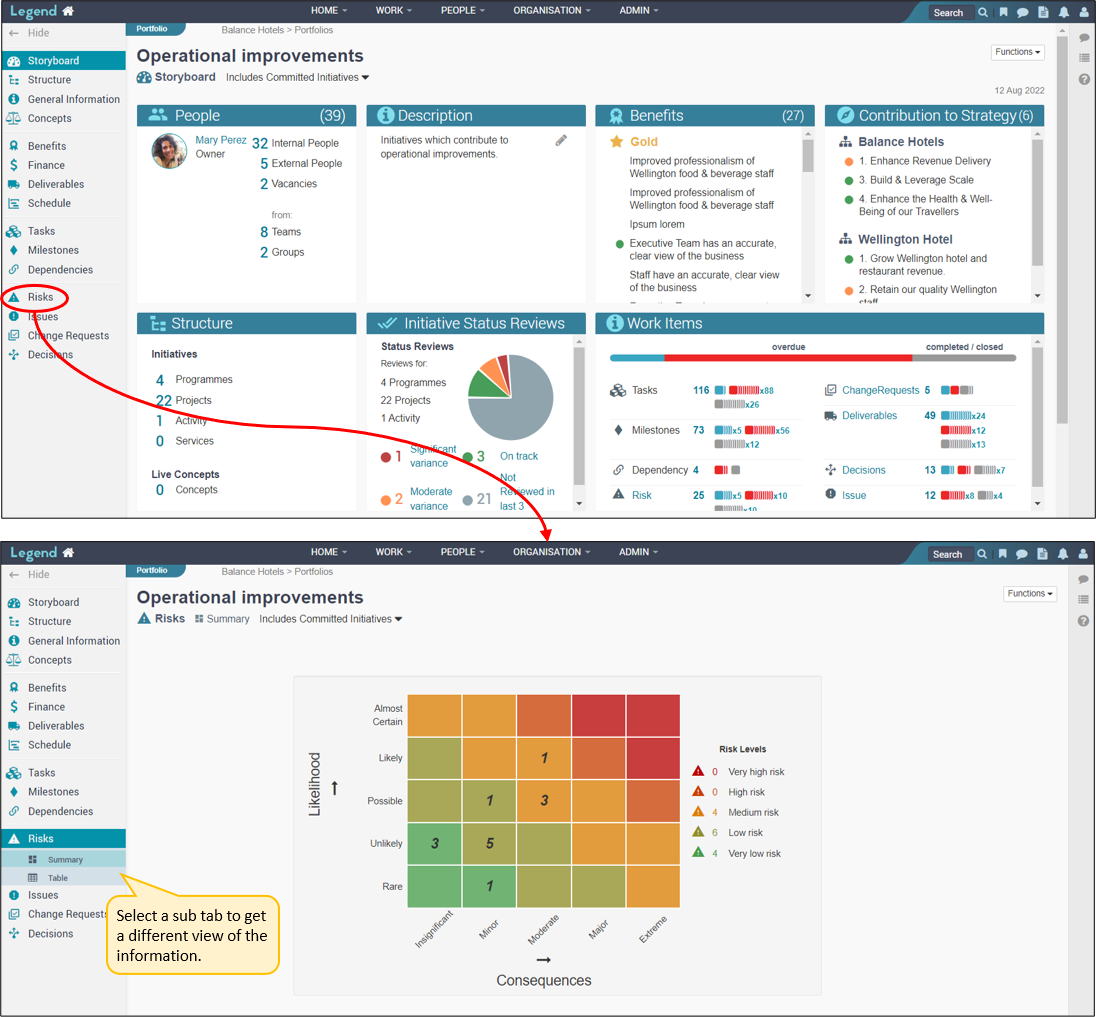Open Finance in the lower screenshot's sidebar

46,707
